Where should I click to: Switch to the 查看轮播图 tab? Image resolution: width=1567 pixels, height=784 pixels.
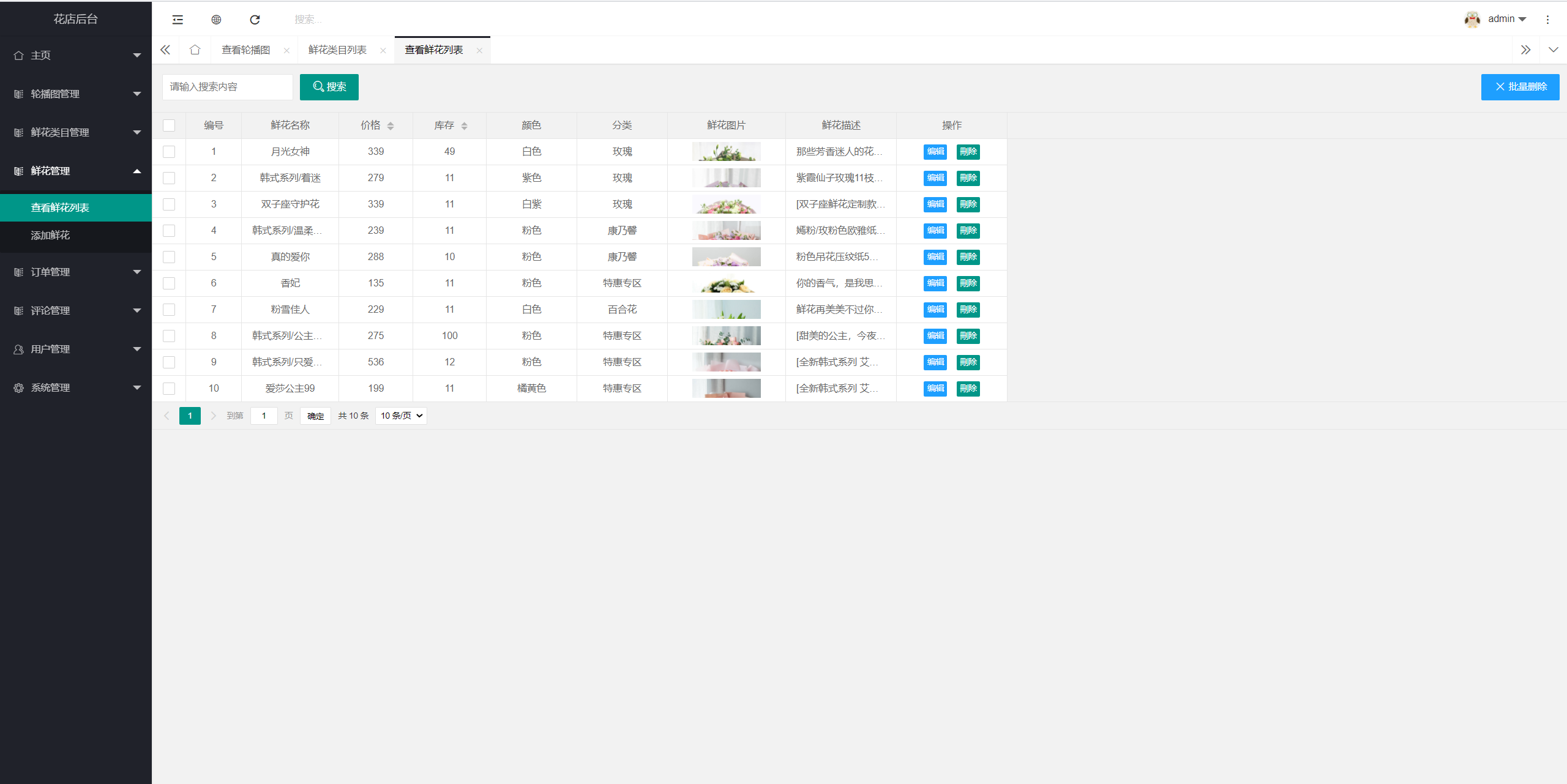pyautogui.click(x=246, y=50)
